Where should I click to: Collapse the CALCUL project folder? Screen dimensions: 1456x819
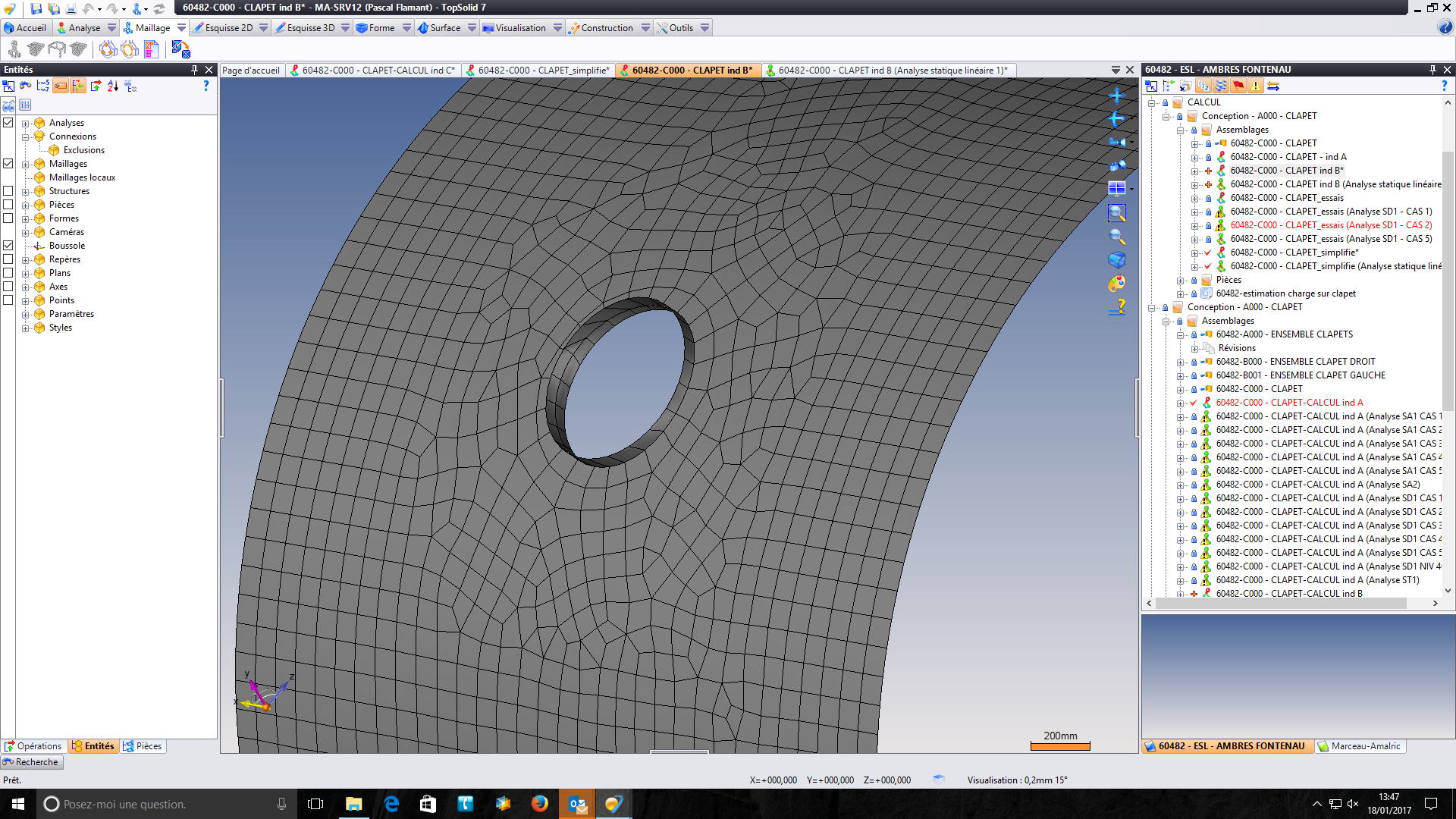[1151, 102]
